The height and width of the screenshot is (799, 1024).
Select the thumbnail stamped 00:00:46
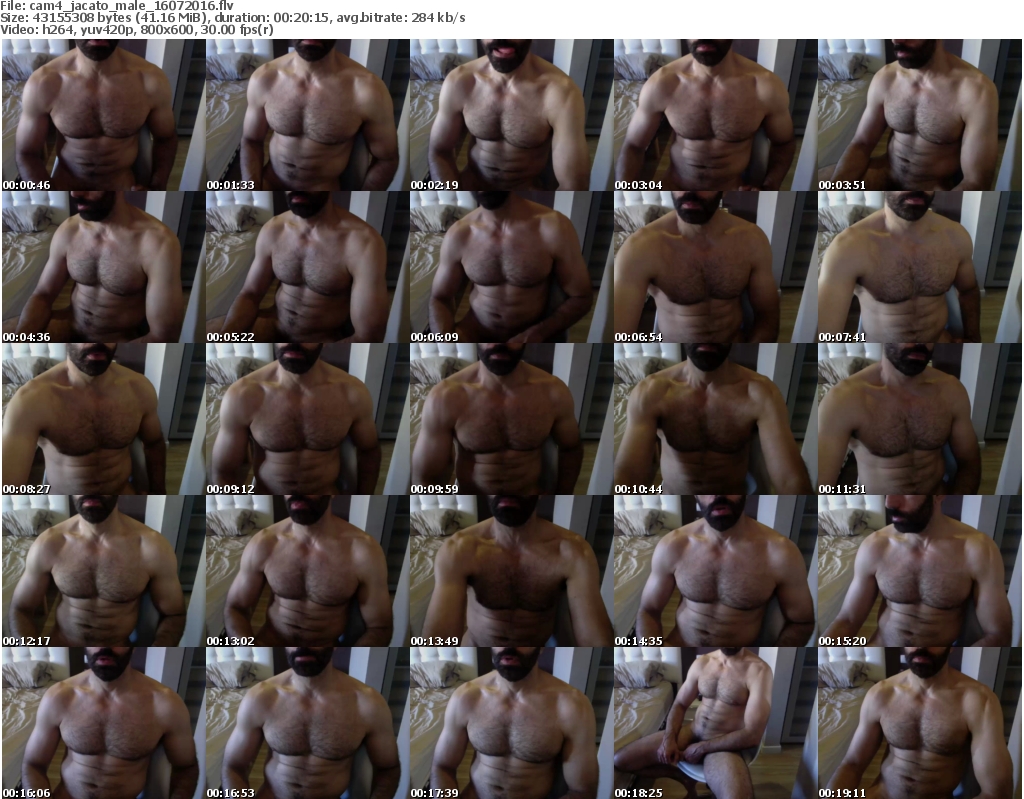103,115
